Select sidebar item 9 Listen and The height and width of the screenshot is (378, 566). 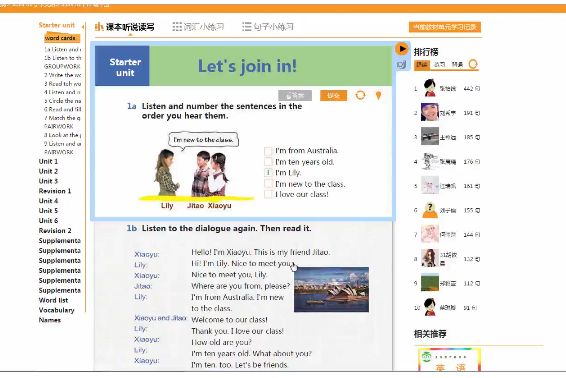tap(62, 144)
